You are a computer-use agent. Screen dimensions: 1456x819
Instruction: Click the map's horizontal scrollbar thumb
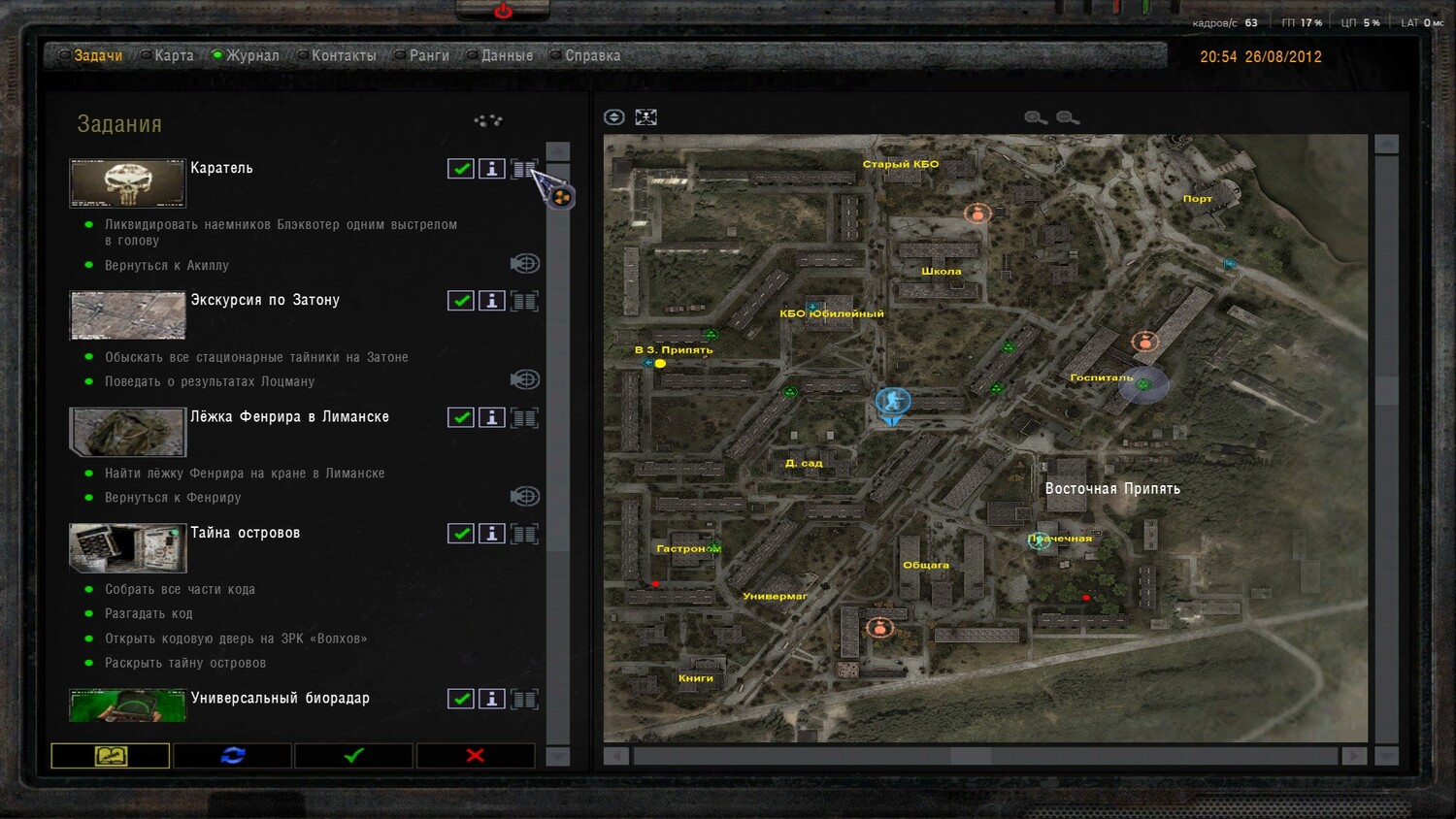(x=971, y=755)
